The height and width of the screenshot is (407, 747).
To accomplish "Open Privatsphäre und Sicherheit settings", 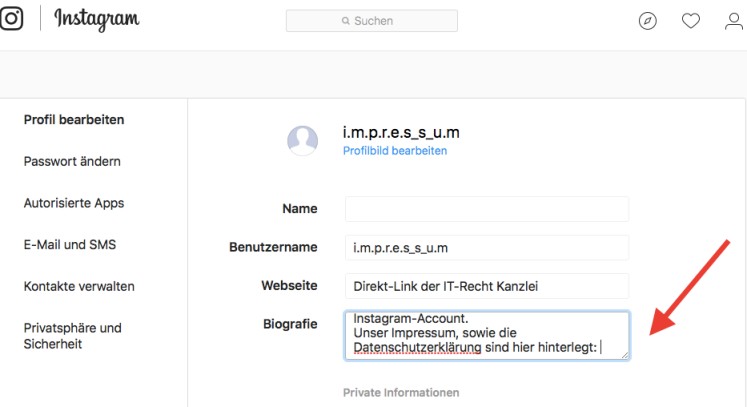I will [x=72, y=336].
